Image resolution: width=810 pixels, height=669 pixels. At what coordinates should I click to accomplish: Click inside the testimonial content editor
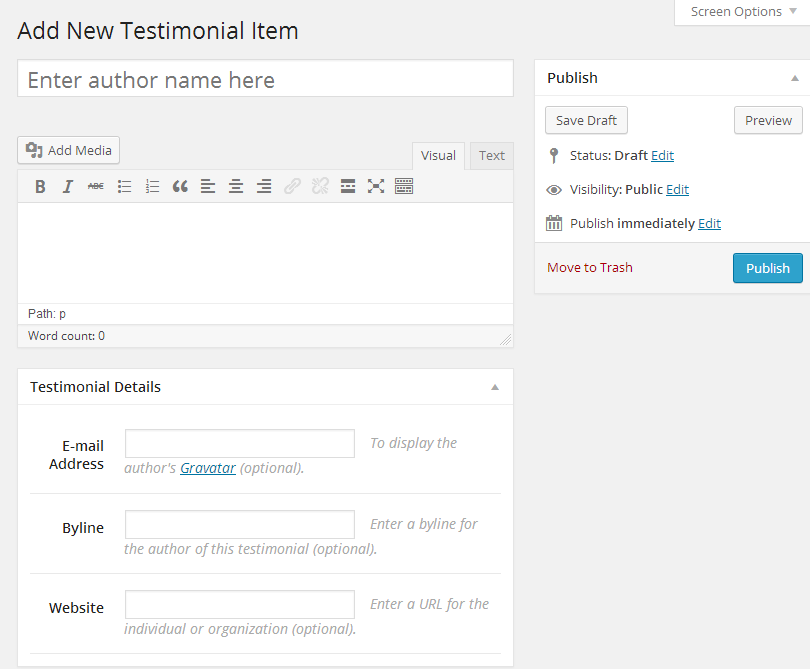(266, 253)
